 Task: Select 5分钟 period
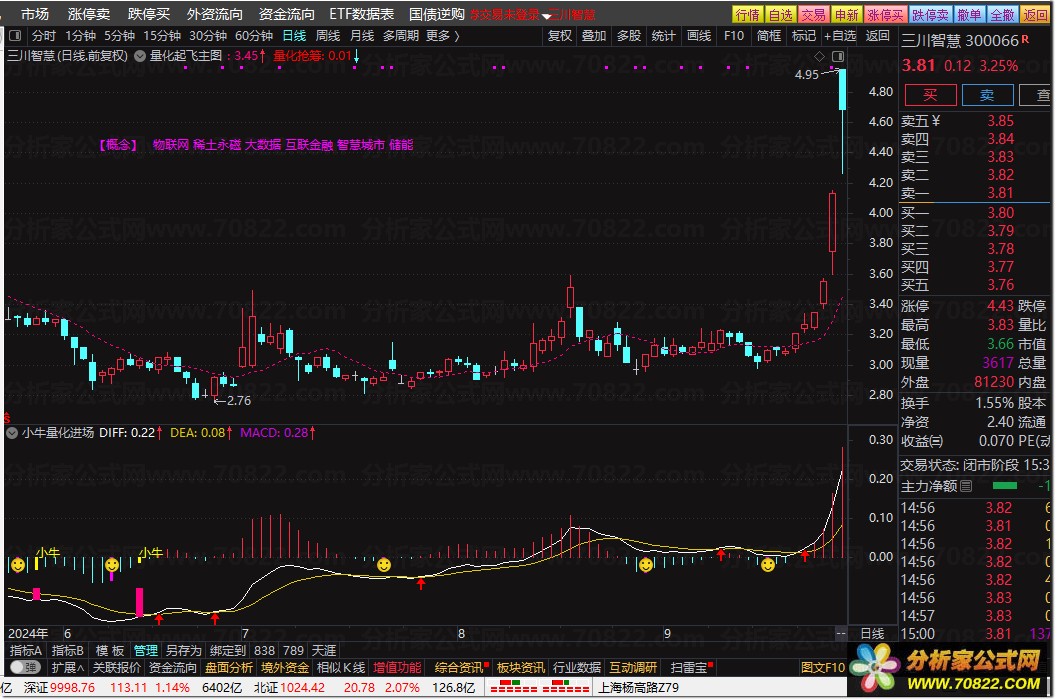119,36
